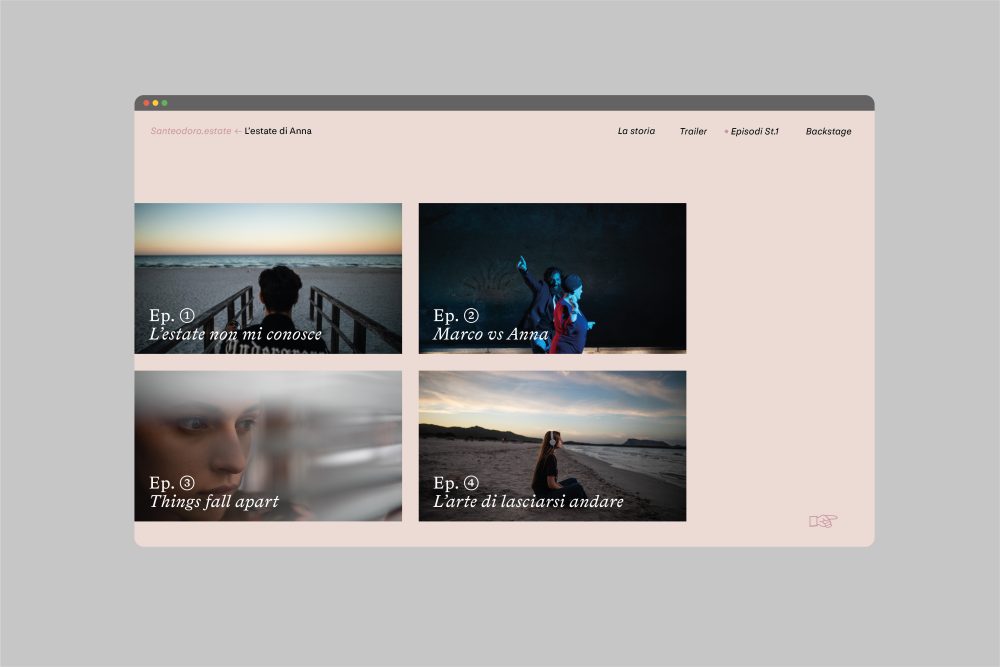Open Ep. 3 Things fall apart thumbnail
Viewport: 1000px width, 667px height.
(268, 446)
